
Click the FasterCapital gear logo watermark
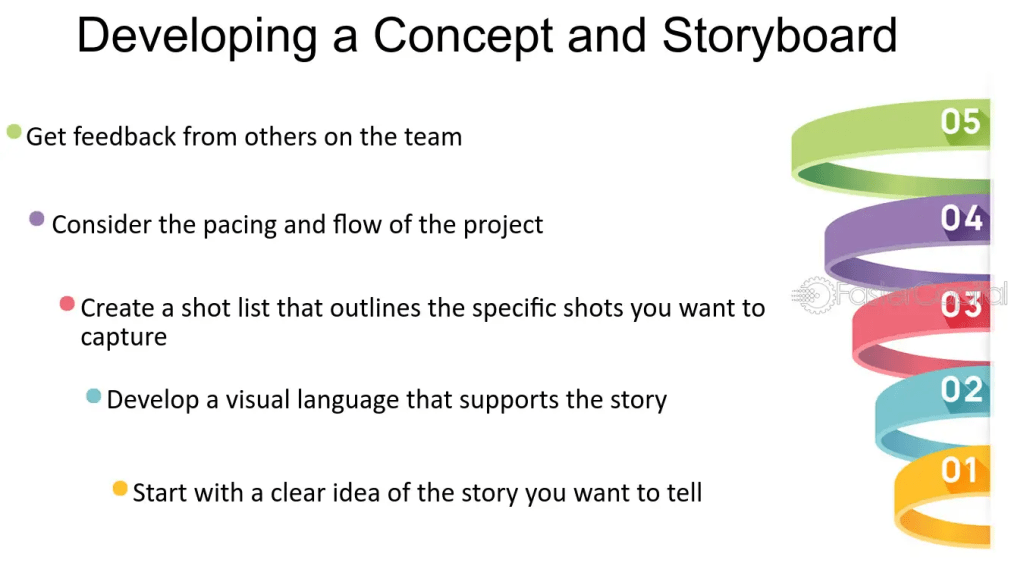click(x=812, y=295)
